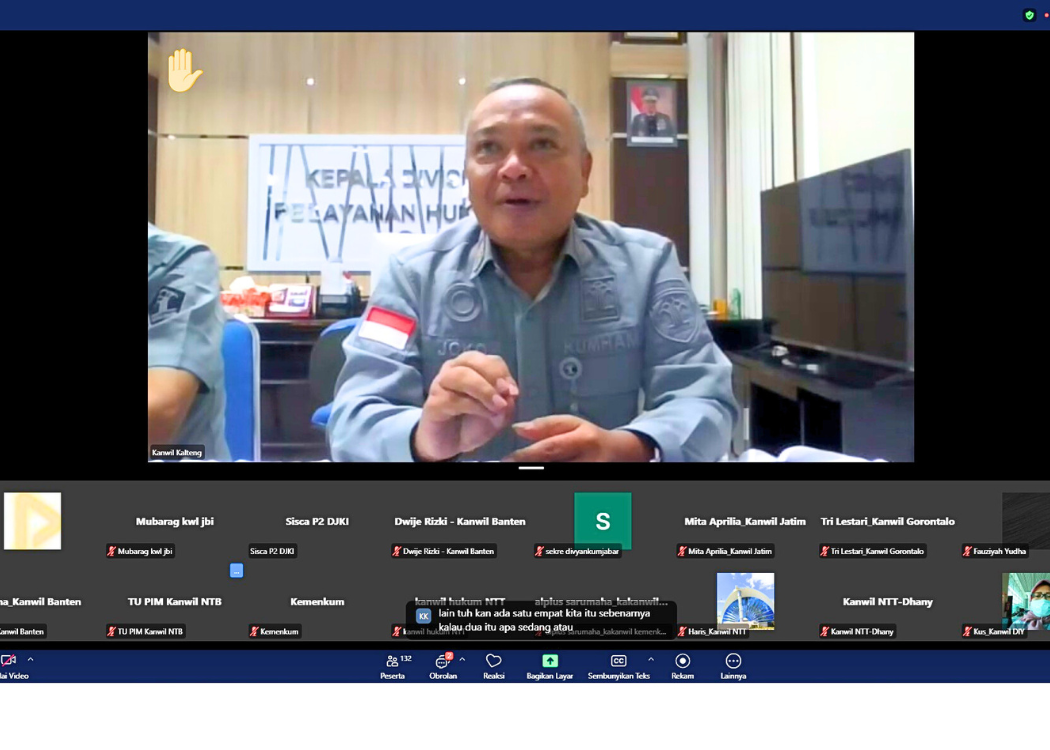Select Haris_Kanwil NTT video thumbnail

pos(745,600)
